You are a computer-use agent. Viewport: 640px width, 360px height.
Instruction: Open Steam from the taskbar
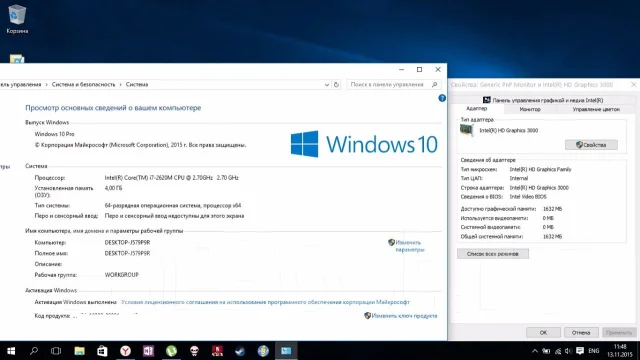(x=240, y=351)
